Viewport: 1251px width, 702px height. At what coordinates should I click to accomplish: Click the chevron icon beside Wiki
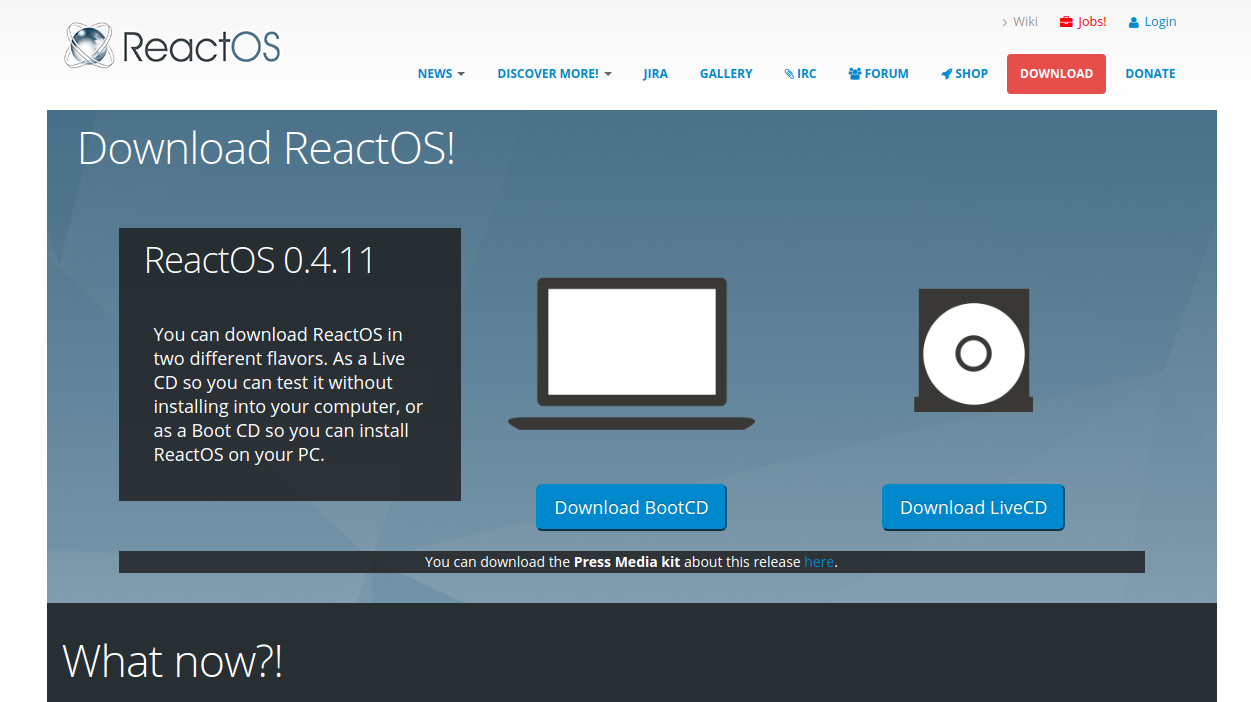1004,22
